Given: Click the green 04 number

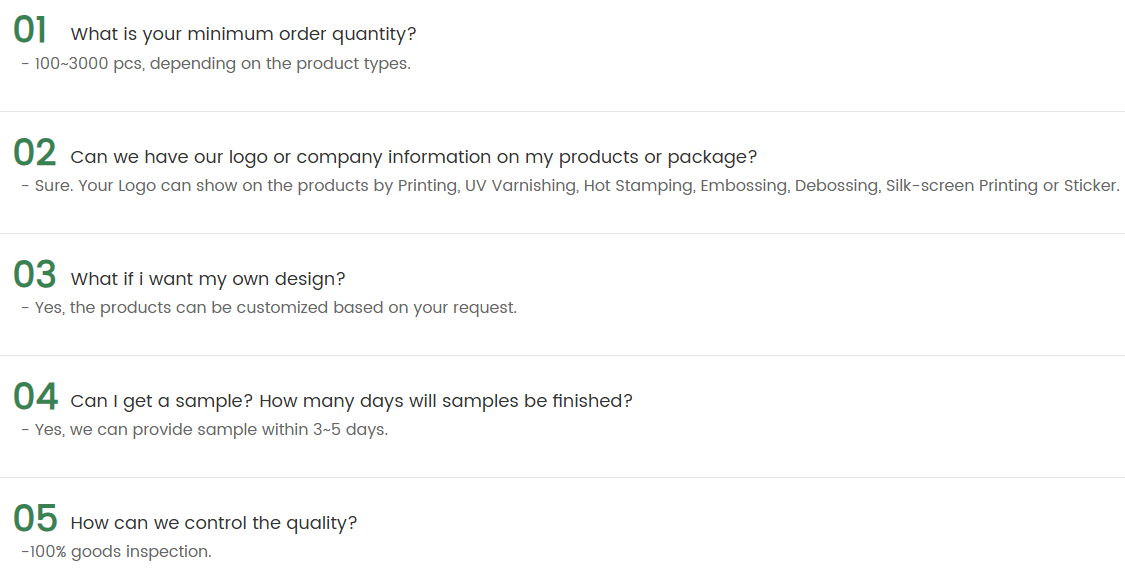Looking at the screenshot, I should point(35,397).
